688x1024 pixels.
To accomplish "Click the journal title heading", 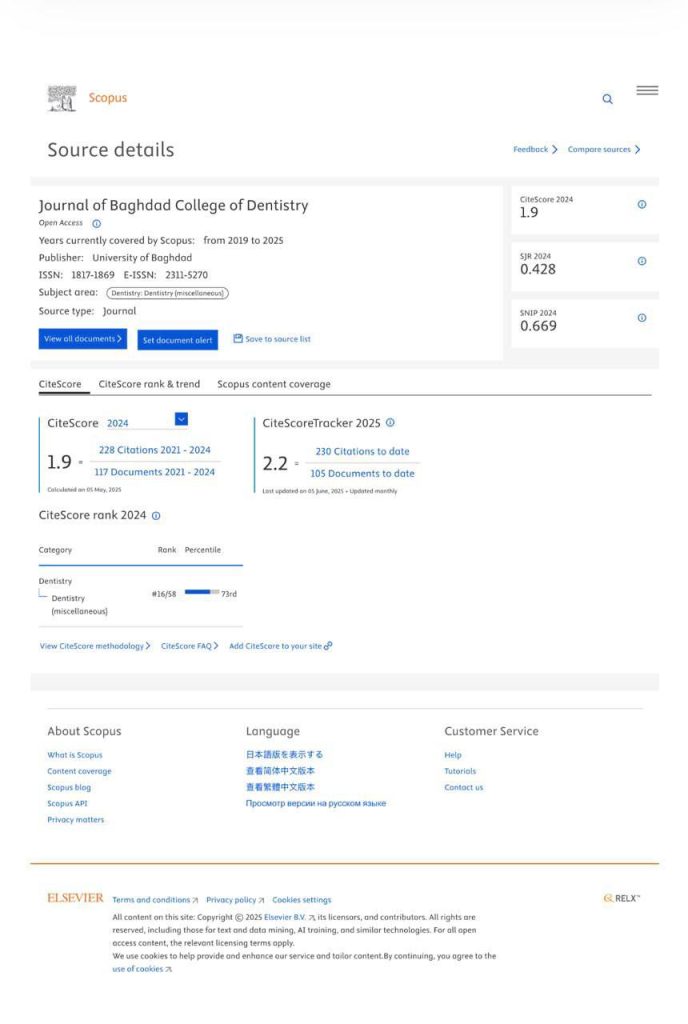I will [173, 205].
